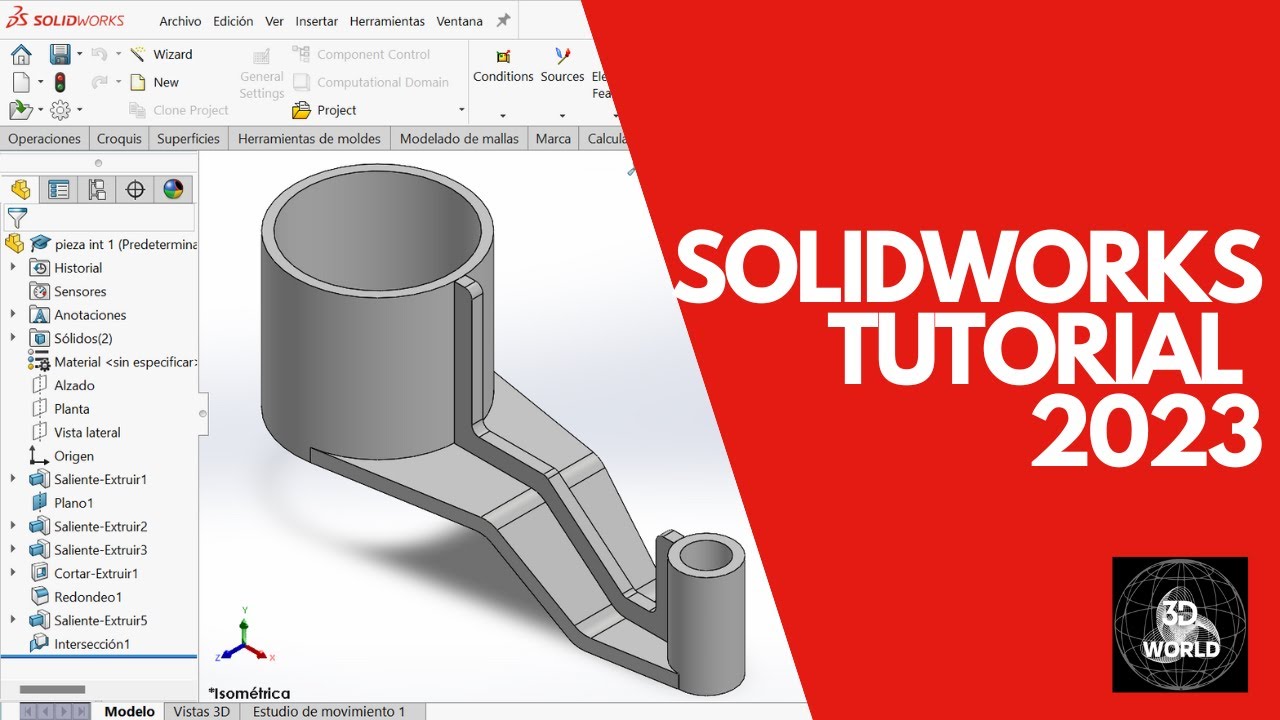This screenshot has height=720, width=1280.
Task: Open the PropertyManager tab icon
Action: (x=59, y=189)
